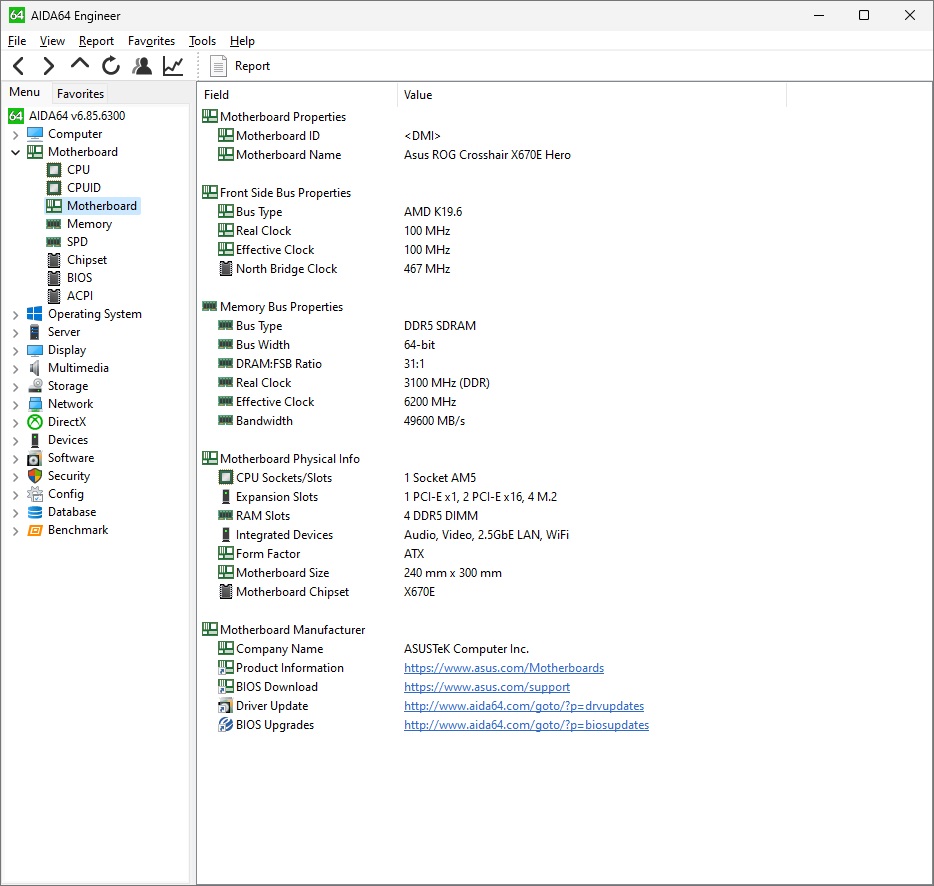Image resolution: width=934 pixels, height=886 pixels.
Task: Open the asus.com/support BIOS download link
Action: coord(487,687)
